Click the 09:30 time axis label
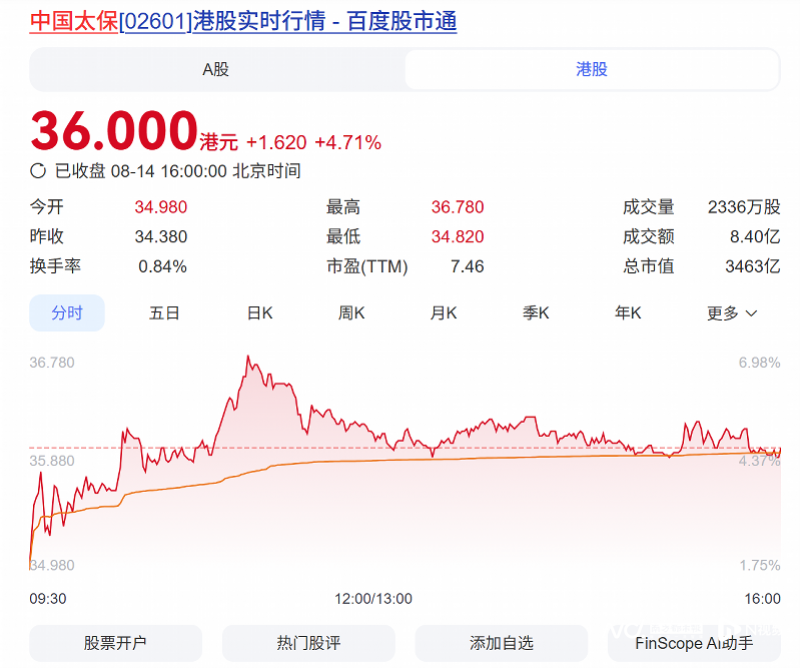The width and height of the screenshot is (800, 668). coord(48,599)
